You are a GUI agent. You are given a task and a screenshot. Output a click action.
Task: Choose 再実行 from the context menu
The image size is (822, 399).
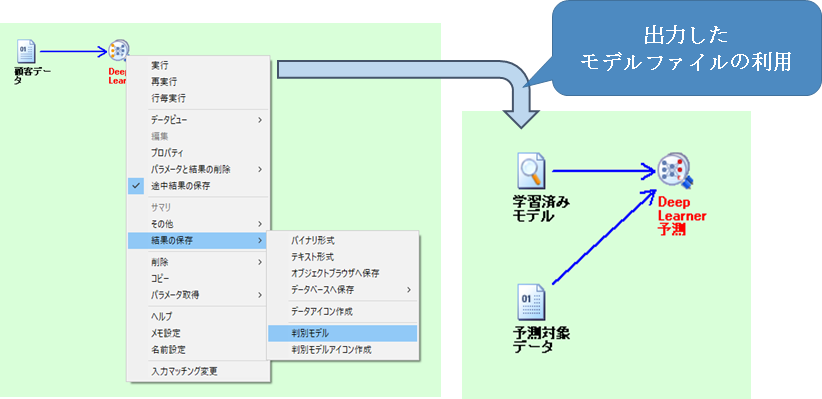tap(199, 82)
